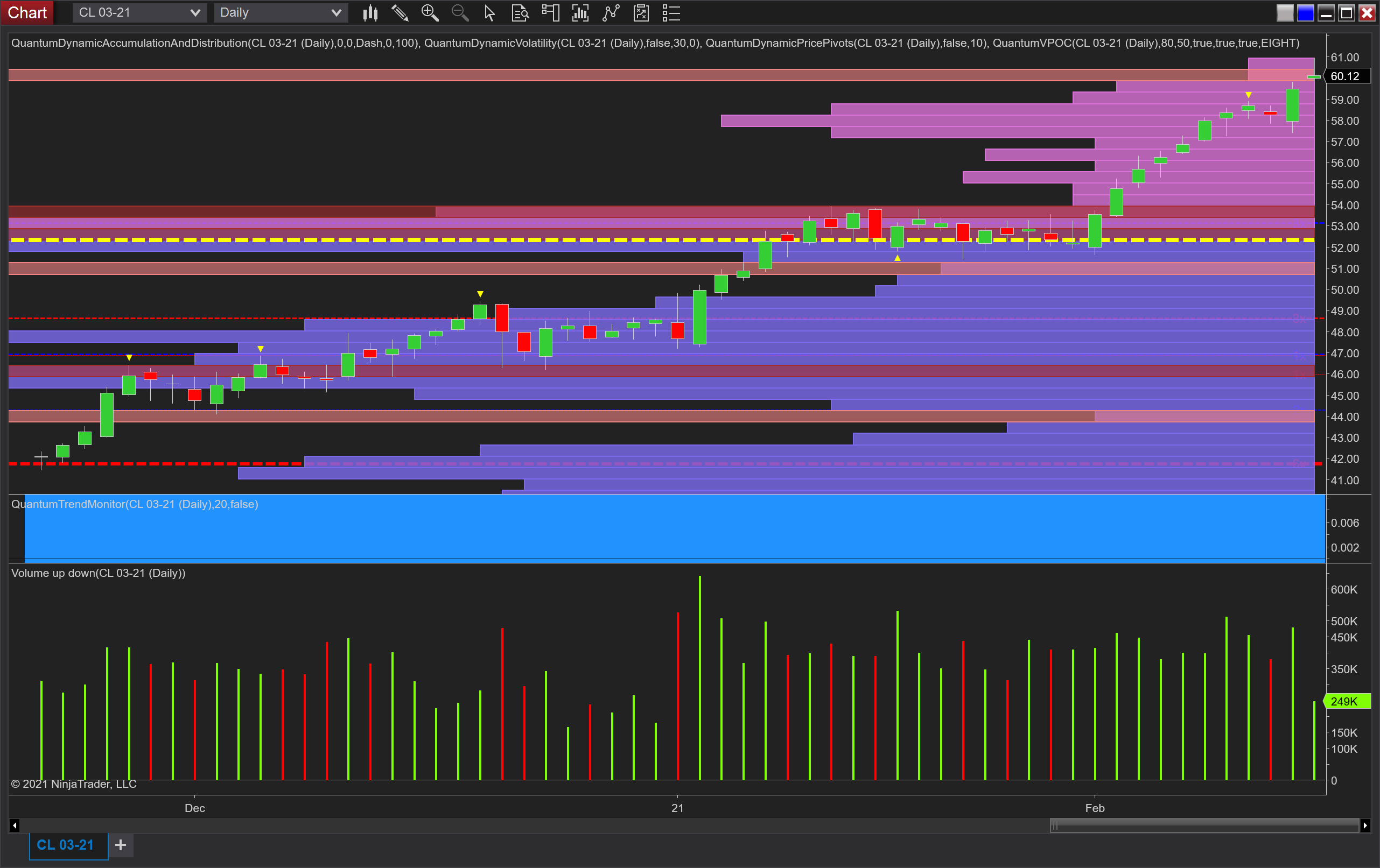Click the horizontal scrollbar thumb
Image resolution: width=1380 pixels, height=868 pixels.
[x=1204, y=825]
